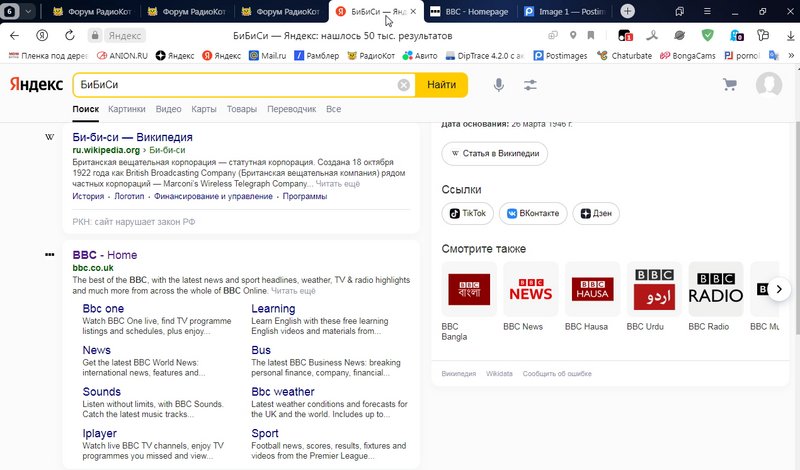Click the padlock site security icon
The image size is (800, 470).
coord(94,36)
